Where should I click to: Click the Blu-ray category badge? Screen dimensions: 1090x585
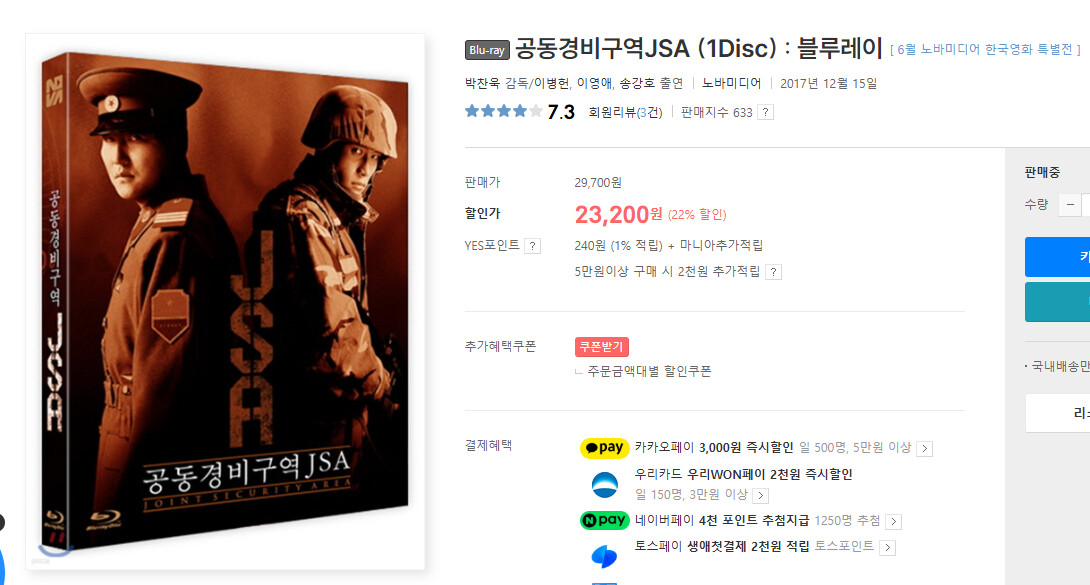pyautogui.click(x=487, y=50)
